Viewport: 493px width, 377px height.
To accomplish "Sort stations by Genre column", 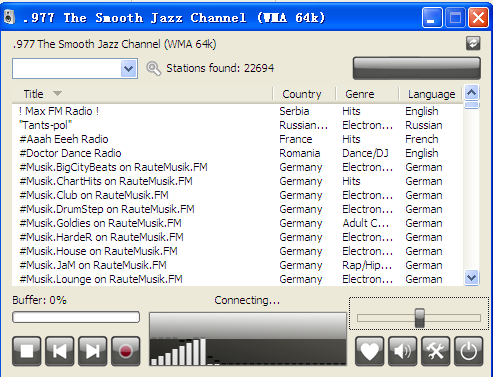I will (367, 94).
